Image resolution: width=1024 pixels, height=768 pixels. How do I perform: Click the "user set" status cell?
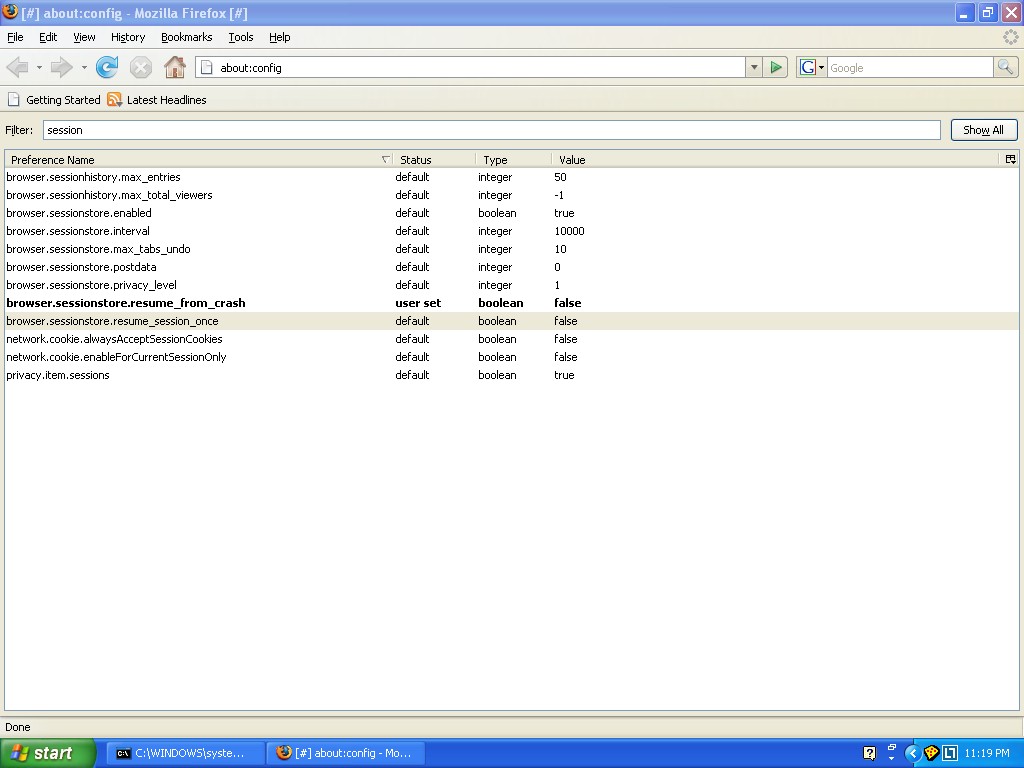[x=418, y=303]
